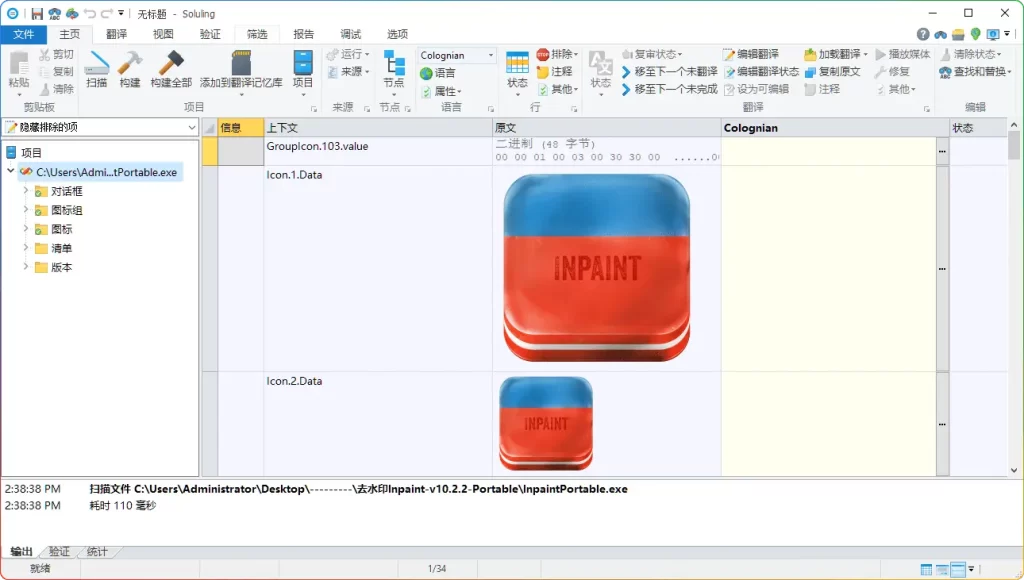
Task: Click the spell check ABC icon in title bar
Action: tap(55, 14)
